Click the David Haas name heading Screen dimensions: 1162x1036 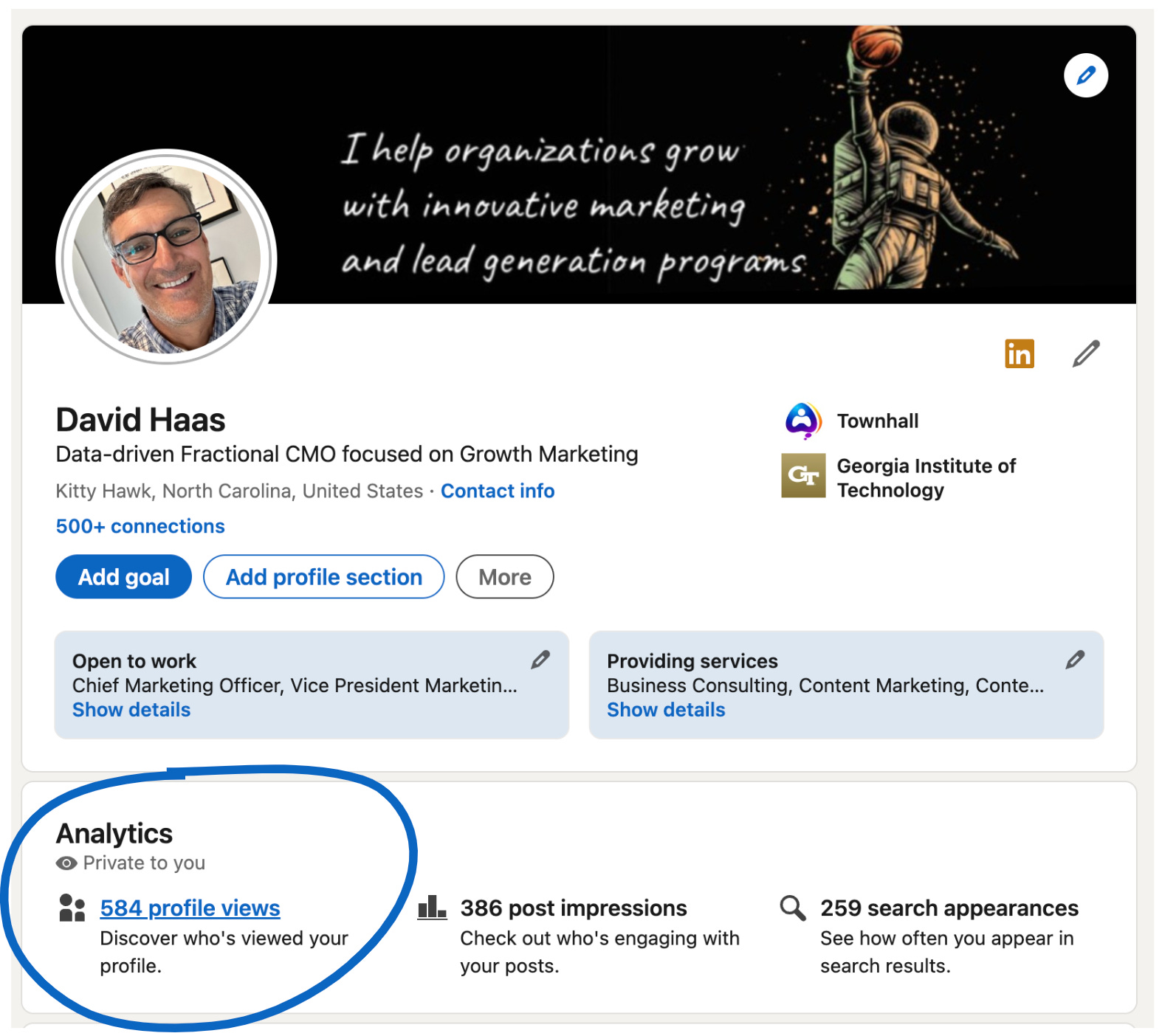point(141,420)
